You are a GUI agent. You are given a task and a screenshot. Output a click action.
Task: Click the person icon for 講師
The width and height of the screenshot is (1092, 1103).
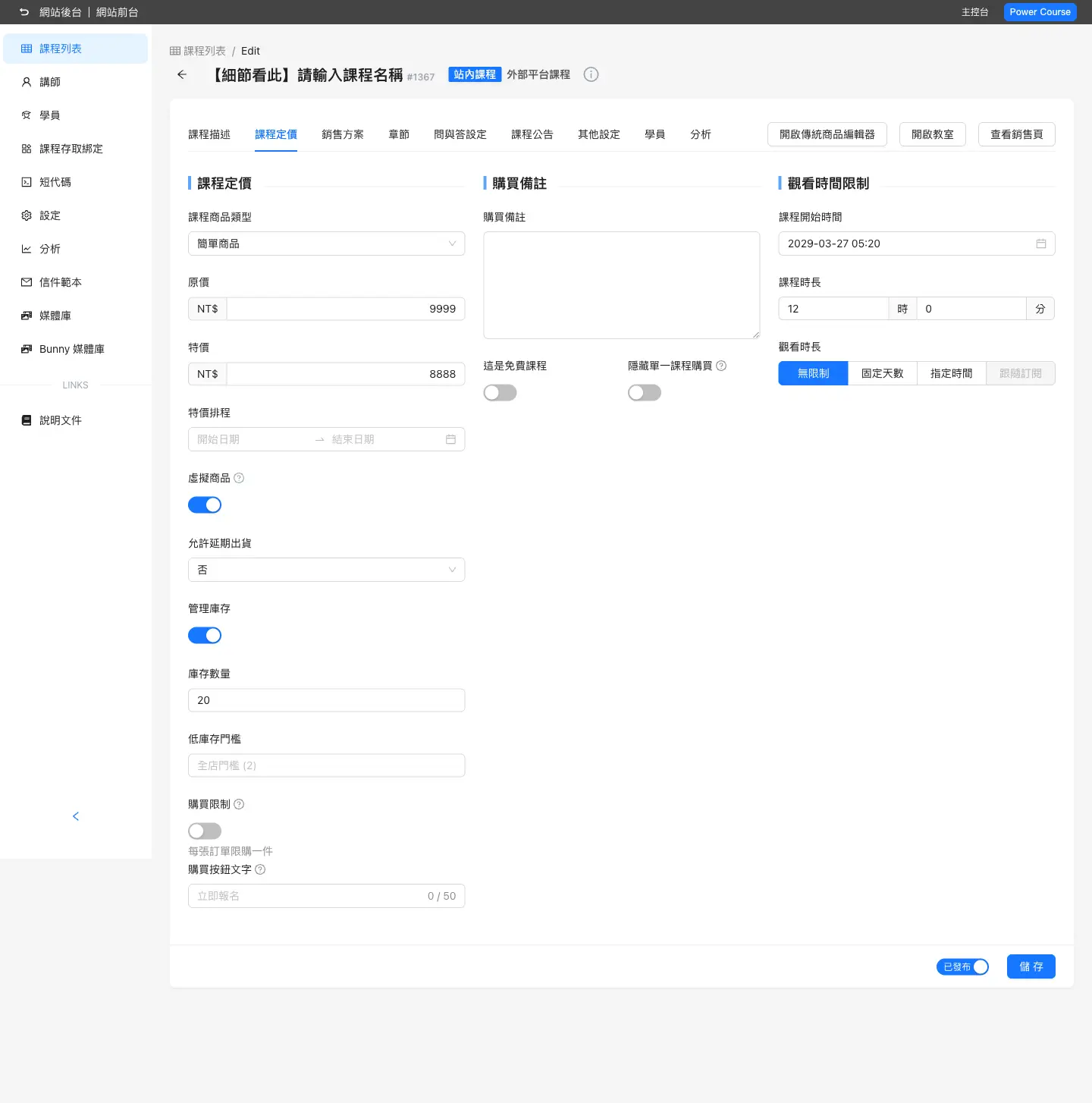tap(27, 82)
